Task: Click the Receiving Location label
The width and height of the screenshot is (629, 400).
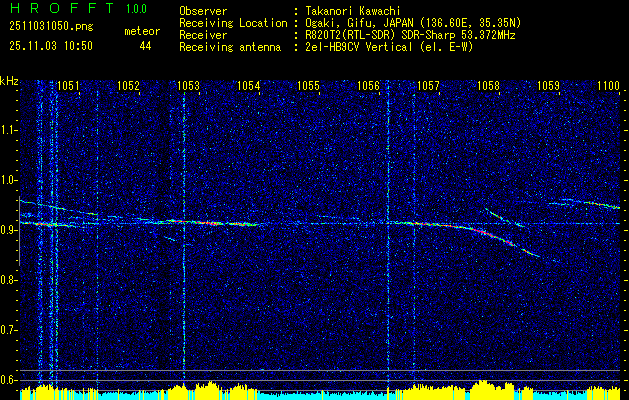Action: [233, 23]
